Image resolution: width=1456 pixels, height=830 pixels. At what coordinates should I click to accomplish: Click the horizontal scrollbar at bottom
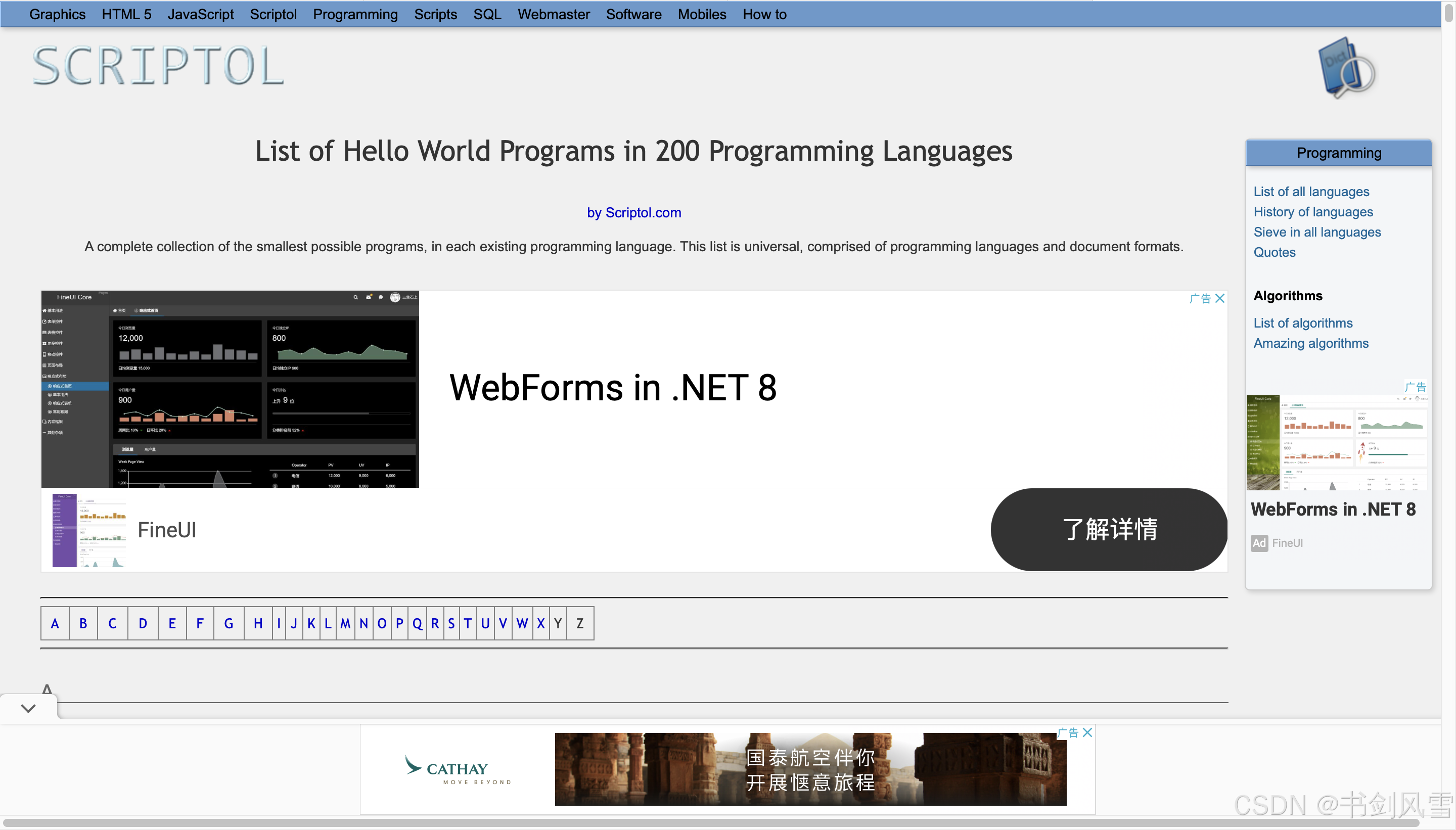[710, 822]
